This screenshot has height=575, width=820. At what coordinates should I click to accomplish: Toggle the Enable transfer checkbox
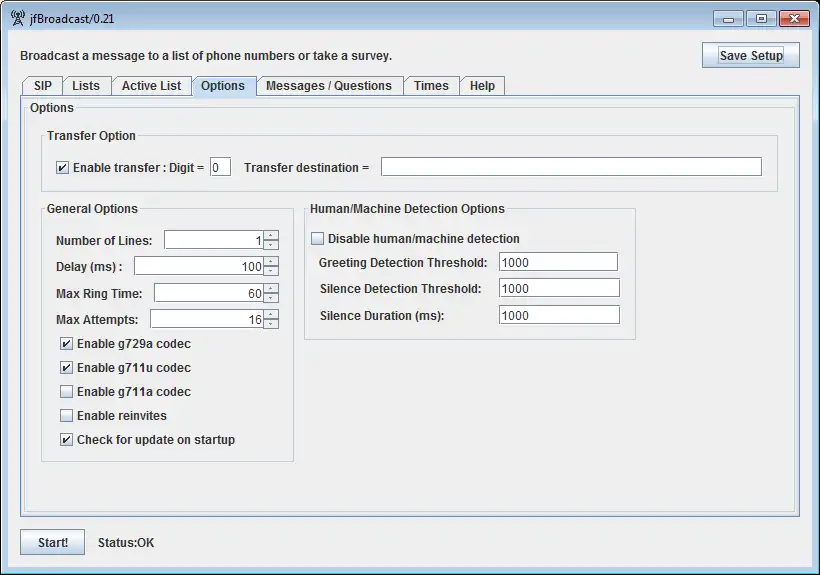tap(62, 168)
